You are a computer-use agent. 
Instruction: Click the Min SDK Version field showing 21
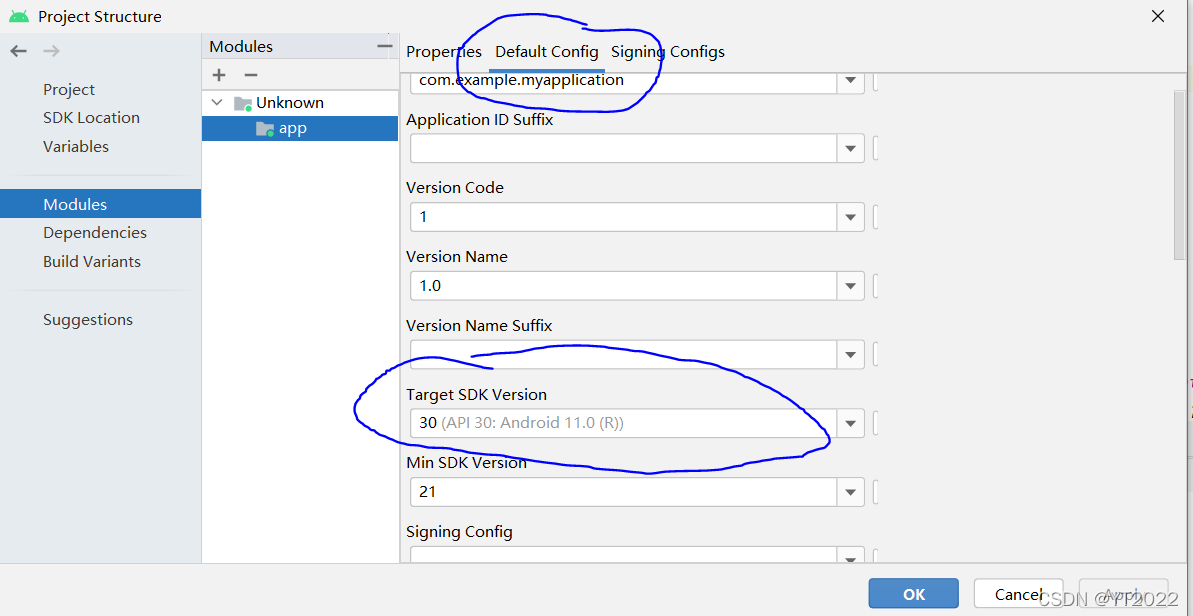pyautogui.click(x=624, y=491)
